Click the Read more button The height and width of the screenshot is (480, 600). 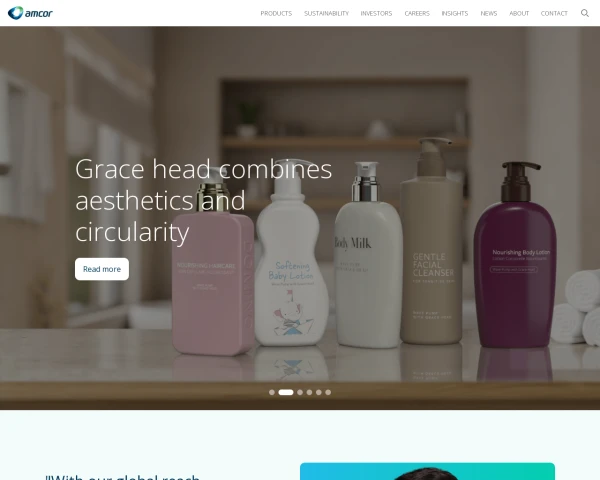[x=102, y=269]
